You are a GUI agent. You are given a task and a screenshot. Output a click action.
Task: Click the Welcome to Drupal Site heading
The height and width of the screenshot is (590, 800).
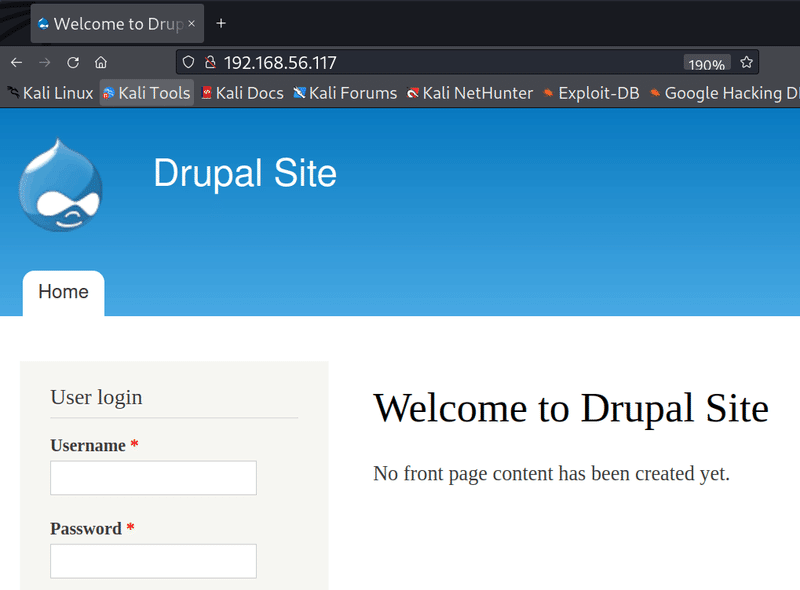click(x=571, y=409)
